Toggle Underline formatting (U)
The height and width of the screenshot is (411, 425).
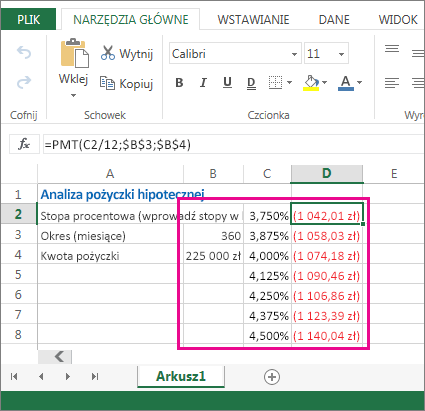click(227, 82)
